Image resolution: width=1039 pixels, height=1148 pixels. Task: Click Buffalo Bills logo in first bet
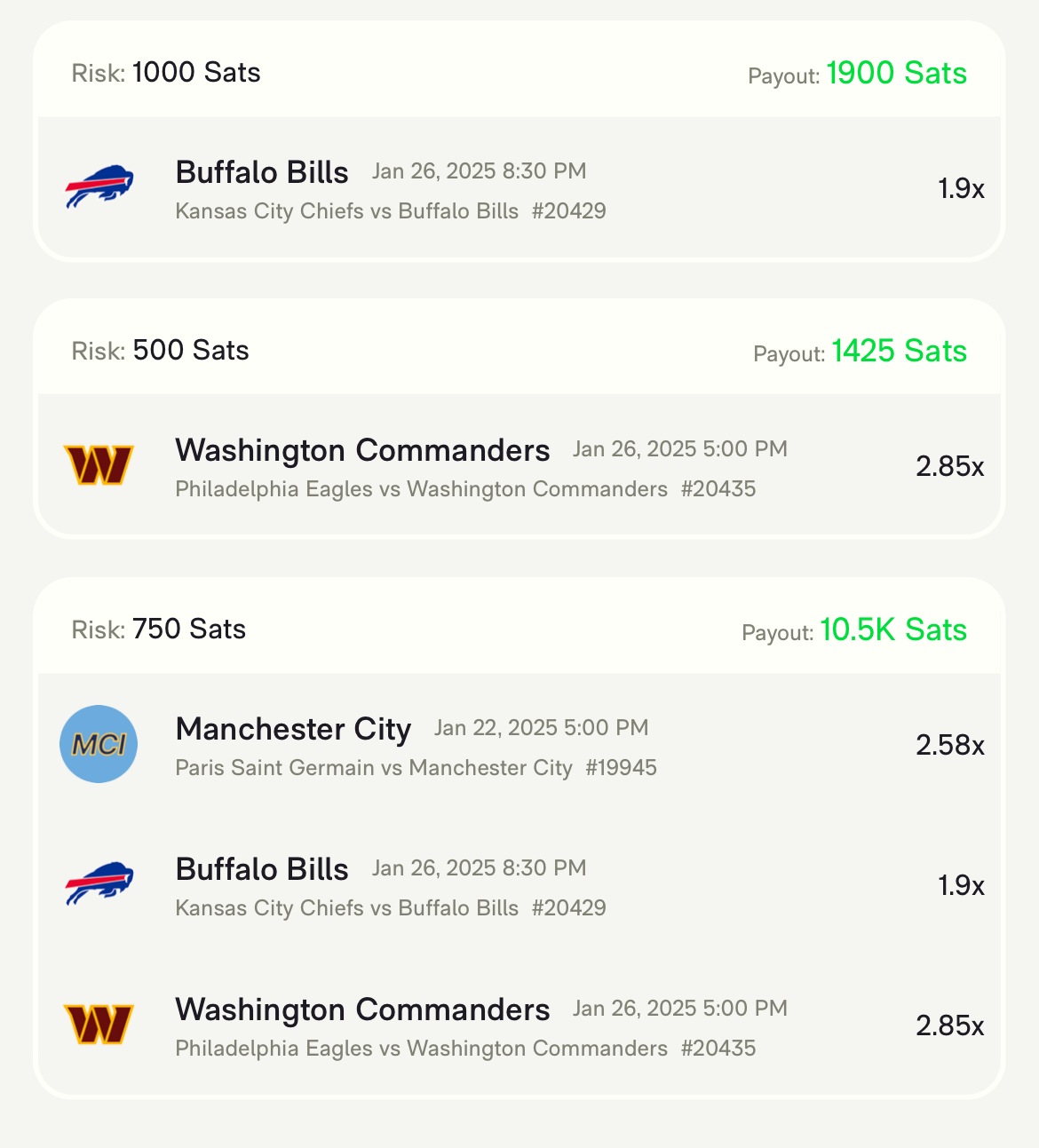point(99,187)
